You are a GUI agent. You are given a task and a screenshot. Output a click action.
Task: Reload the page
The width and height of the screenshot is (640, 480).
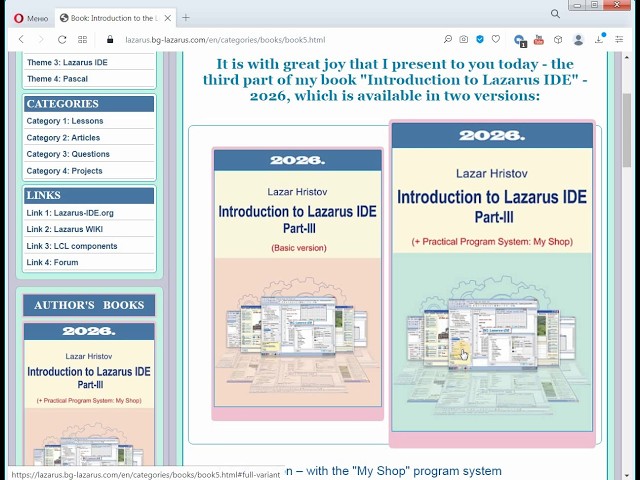62,40
